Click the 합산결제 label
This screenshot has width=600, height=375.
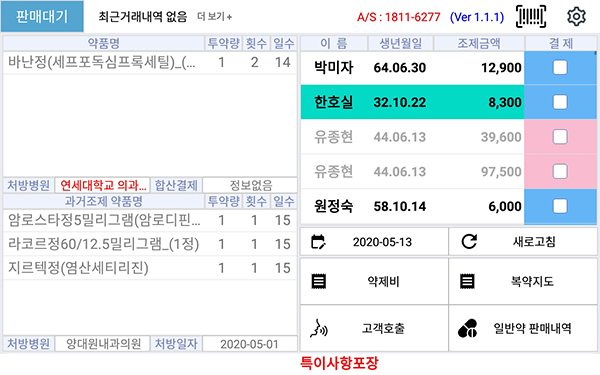click(176, 185)
